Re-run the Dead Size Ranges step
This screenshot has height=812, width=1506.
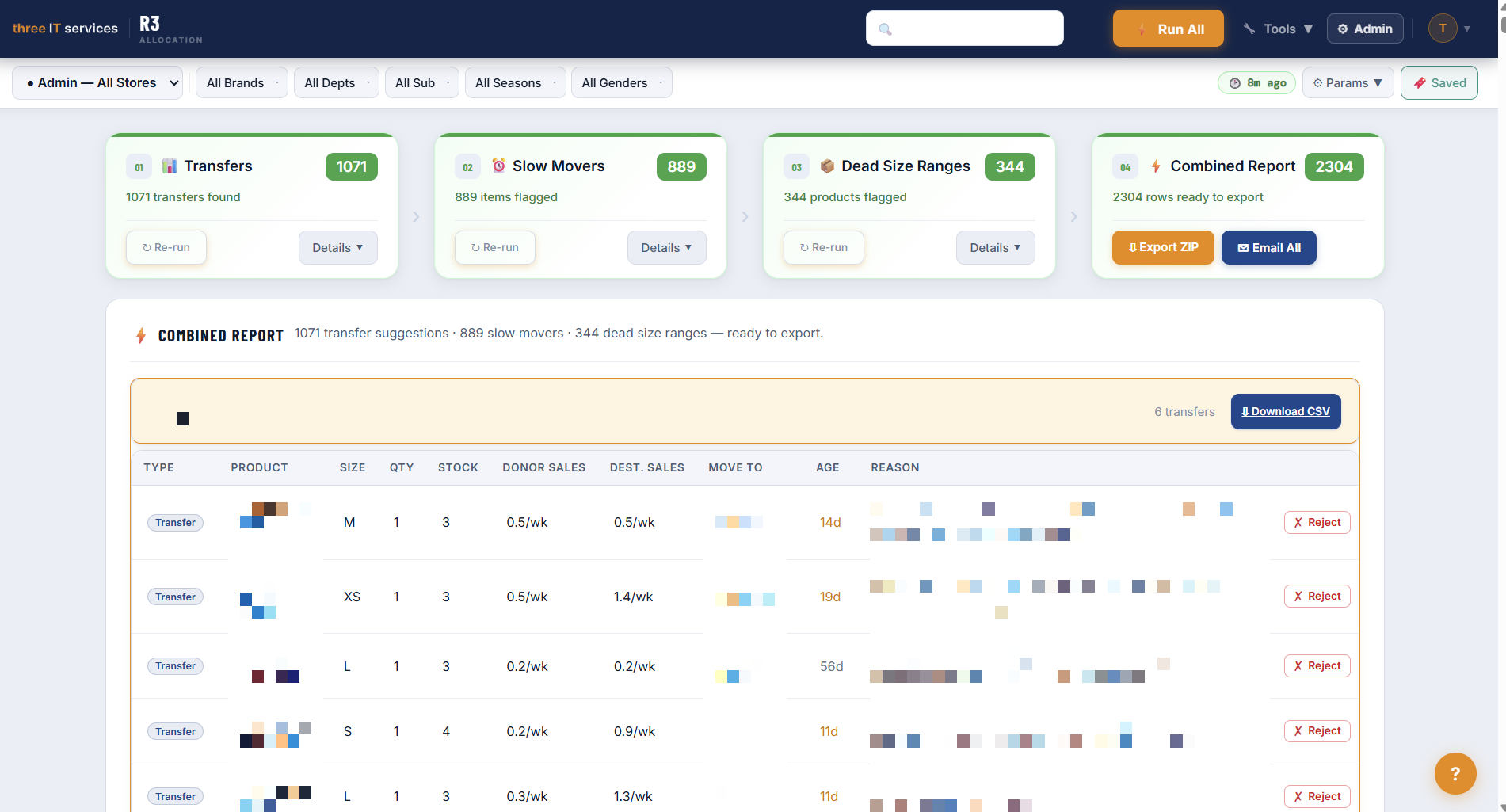(x=824, y=247)
